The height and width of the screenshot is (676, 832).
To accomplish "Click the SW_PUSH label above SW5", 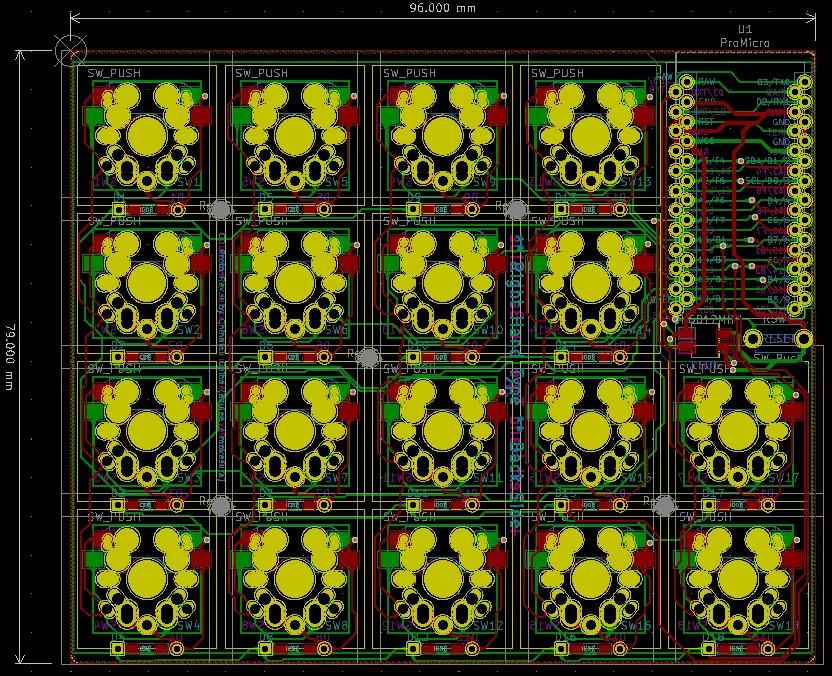I will (x=262, y=73).
